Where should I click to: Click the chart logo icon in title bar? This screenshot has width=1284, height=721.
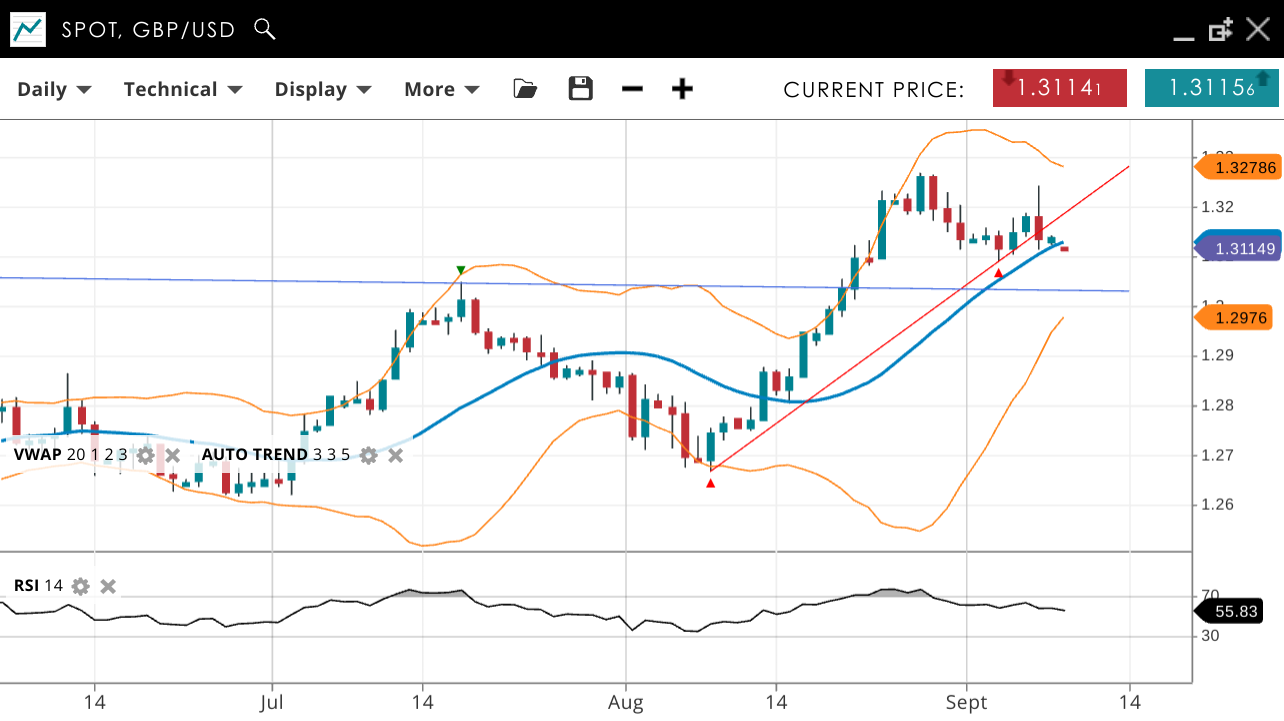(28, 29)
